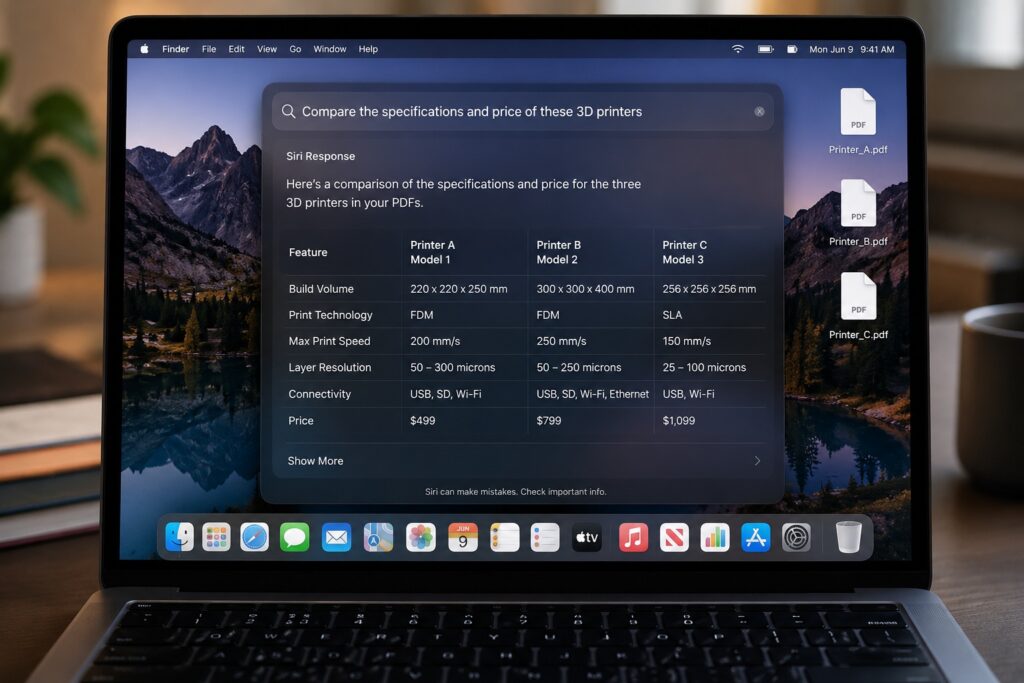Click the Apple logo menu
The image size is (1024, 683).
coord(144,49)
